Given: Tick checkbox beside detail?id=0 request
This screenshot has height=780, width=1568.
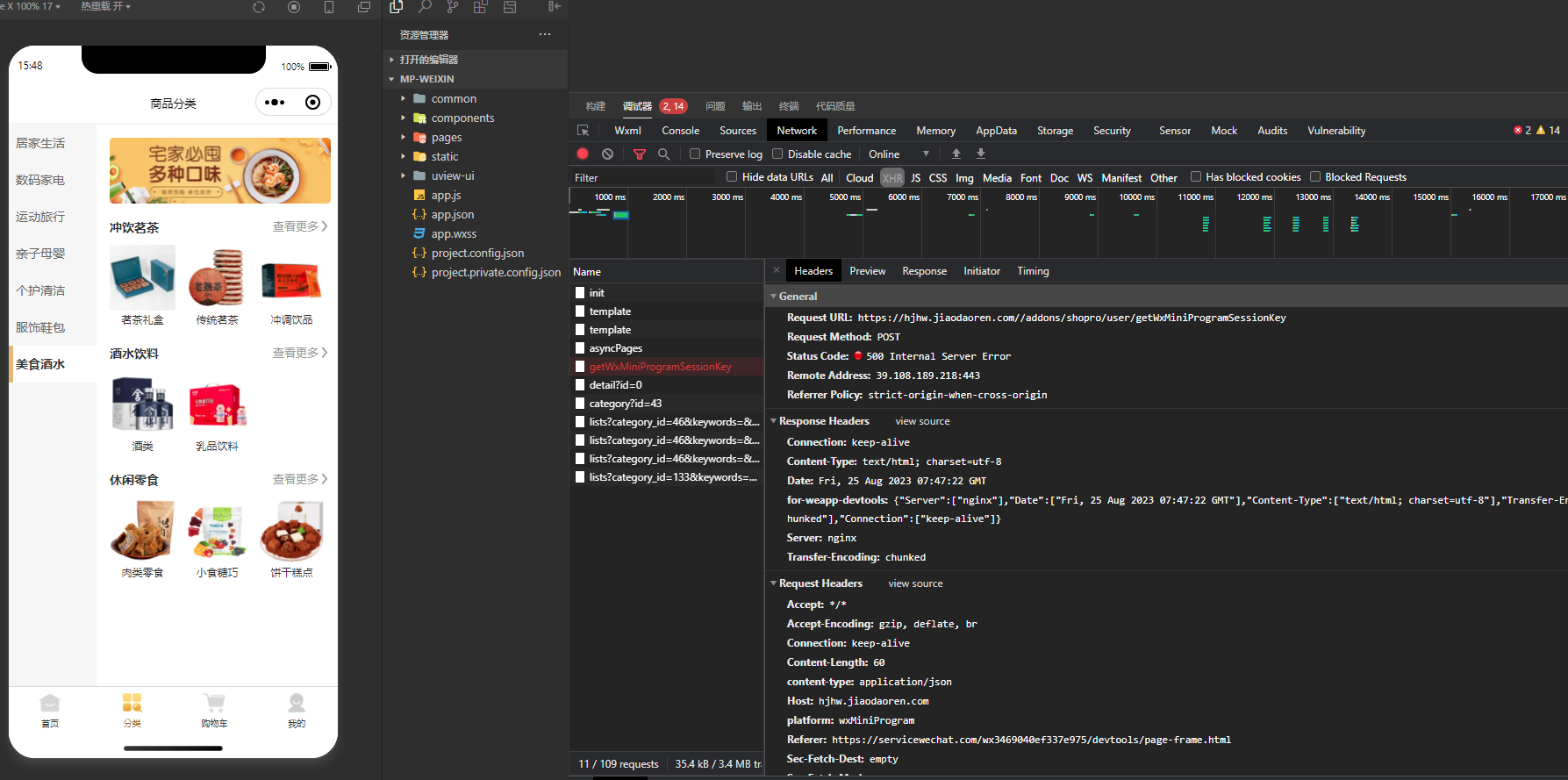Looking at the screenshot, I should point(580,385).
